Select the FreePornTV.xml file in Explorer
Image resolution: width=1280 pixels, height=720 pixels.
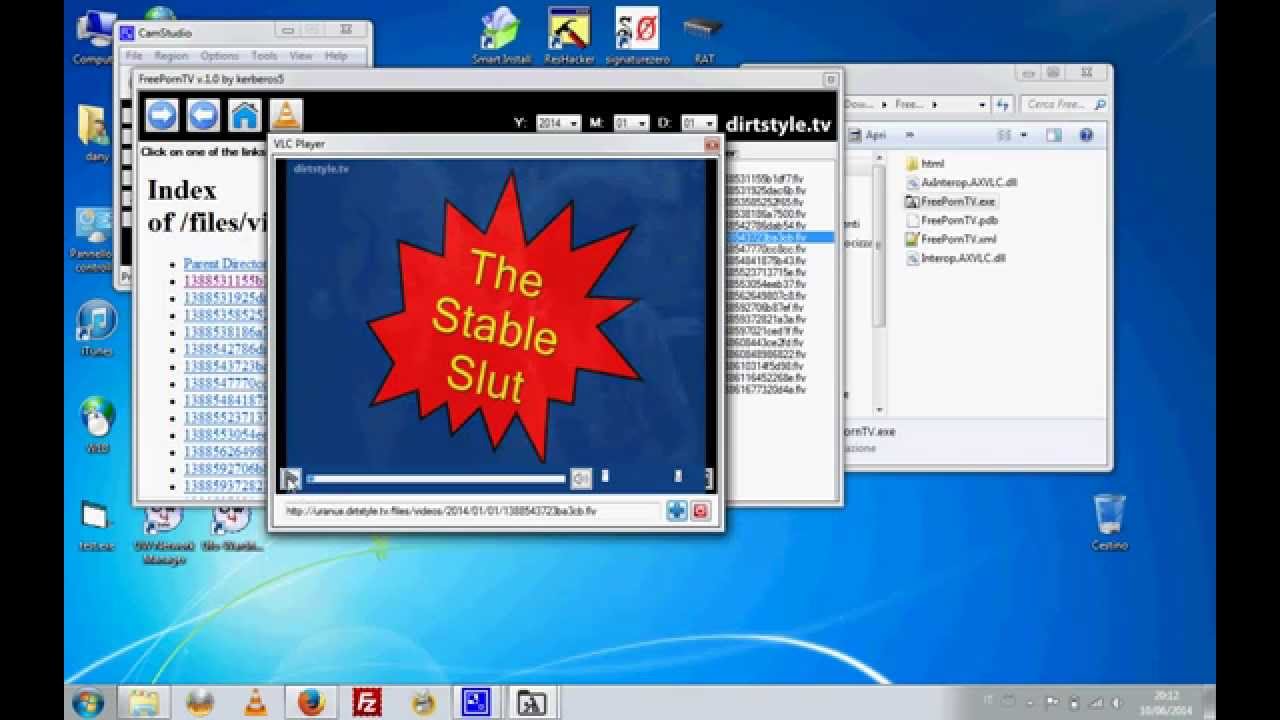click(x=951, y=239)
